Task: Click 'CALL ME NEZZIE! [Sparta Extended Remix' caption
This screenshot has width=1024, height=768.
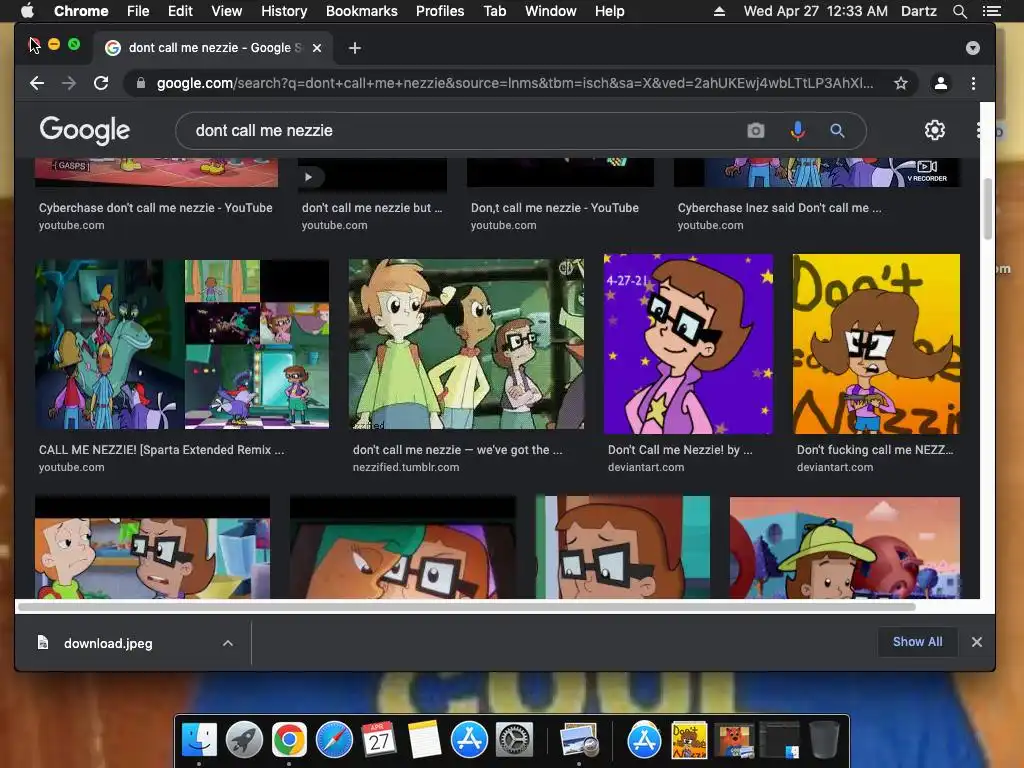Action: click(161, 449)
